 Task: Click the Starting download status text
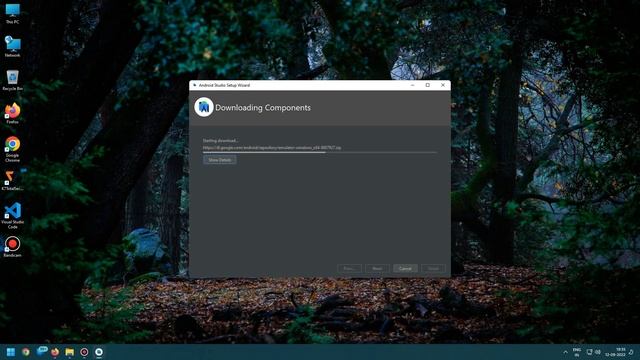tap(220, 140)
